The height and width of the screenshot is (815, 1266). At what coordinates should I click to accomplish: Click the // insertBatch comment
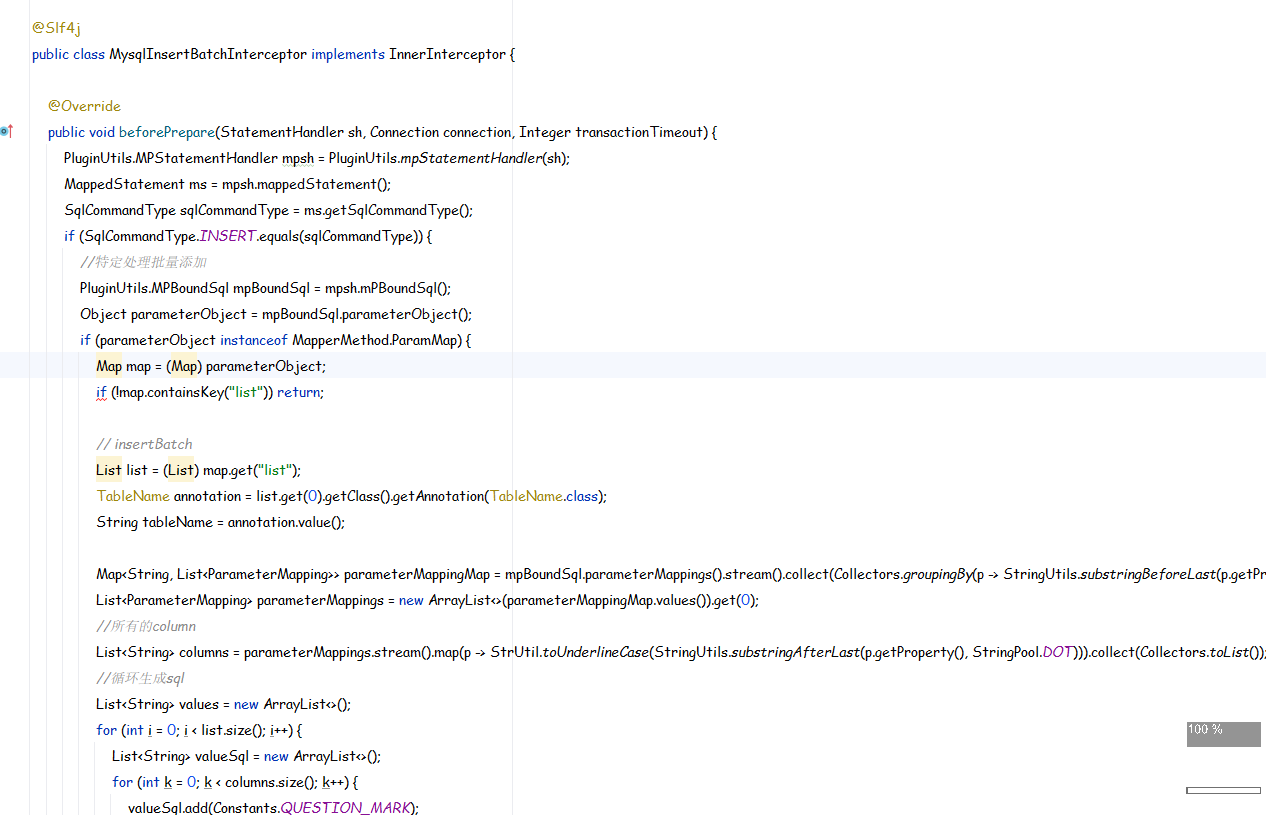click(x=144, y=444)
